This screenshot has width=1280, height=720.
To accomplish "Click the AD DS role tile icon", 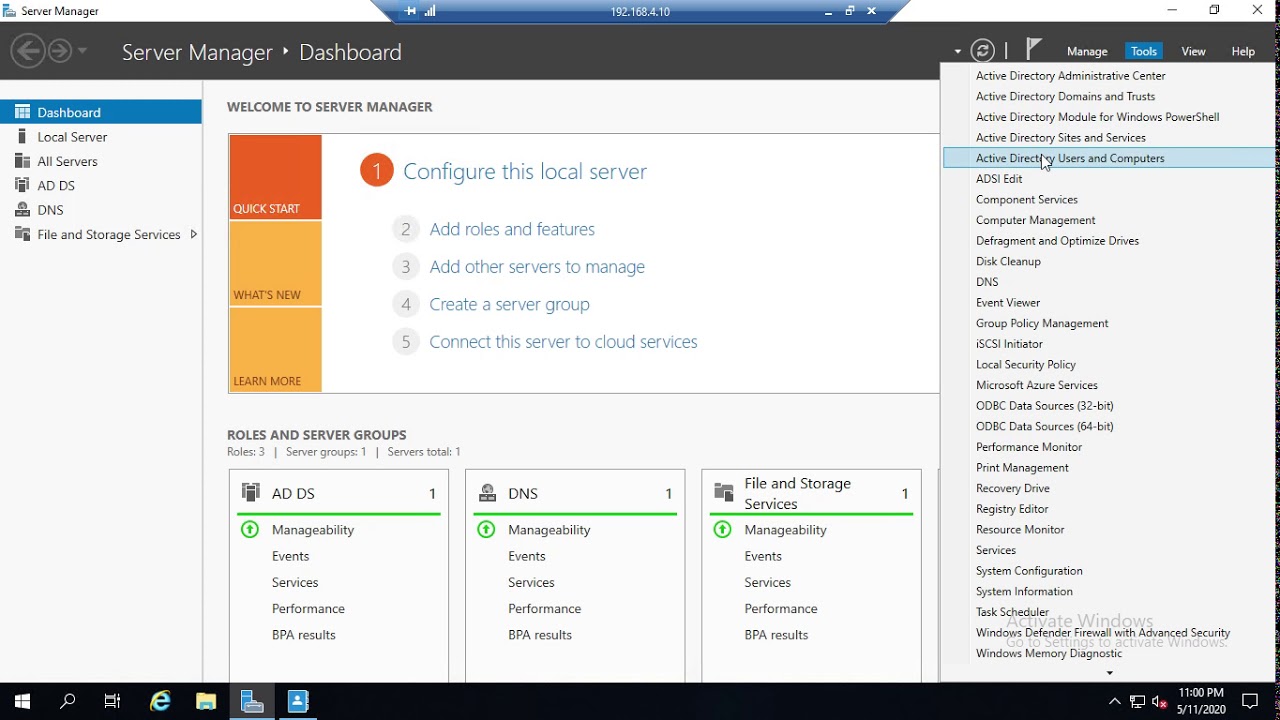I will pyautogui.click(x=251, y=492).
